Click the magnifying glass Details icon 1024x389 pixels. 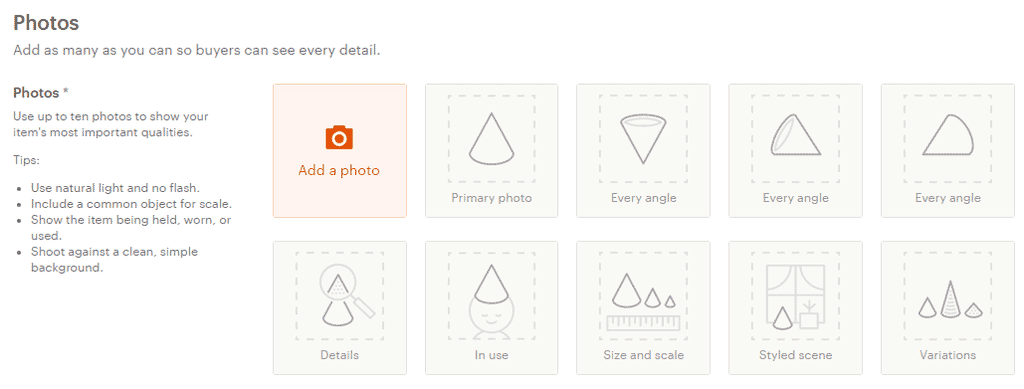[x=347, y=296]
